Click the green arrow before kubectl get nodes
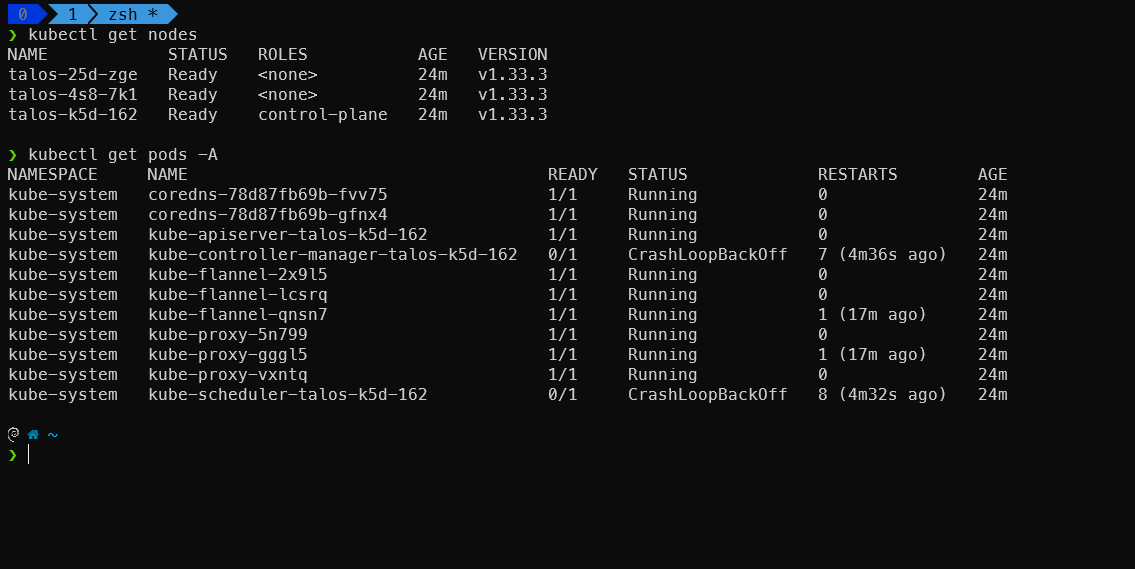 [12, 35]
